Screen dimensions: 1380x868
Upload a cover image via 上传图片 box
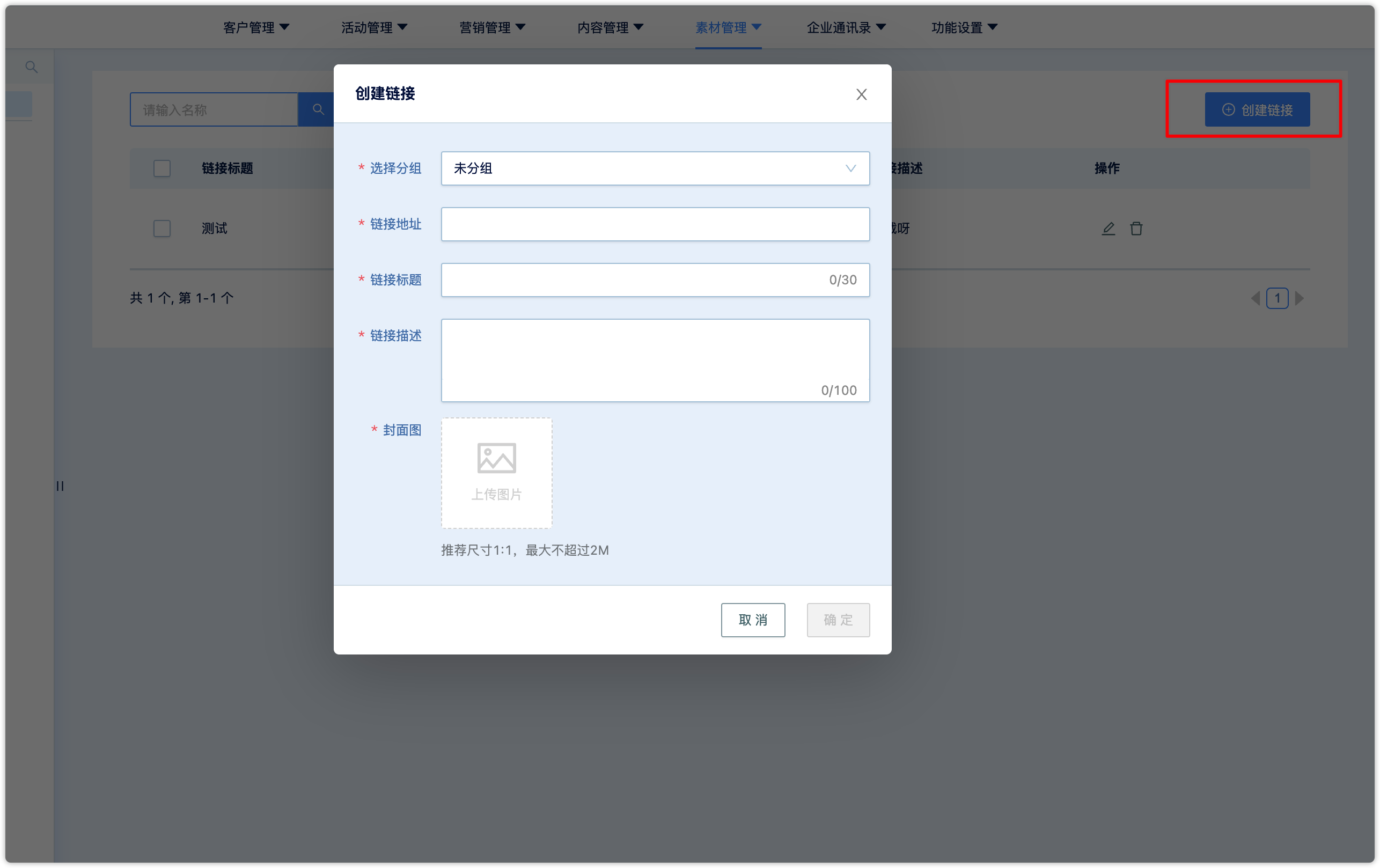(x=496, y=473)
